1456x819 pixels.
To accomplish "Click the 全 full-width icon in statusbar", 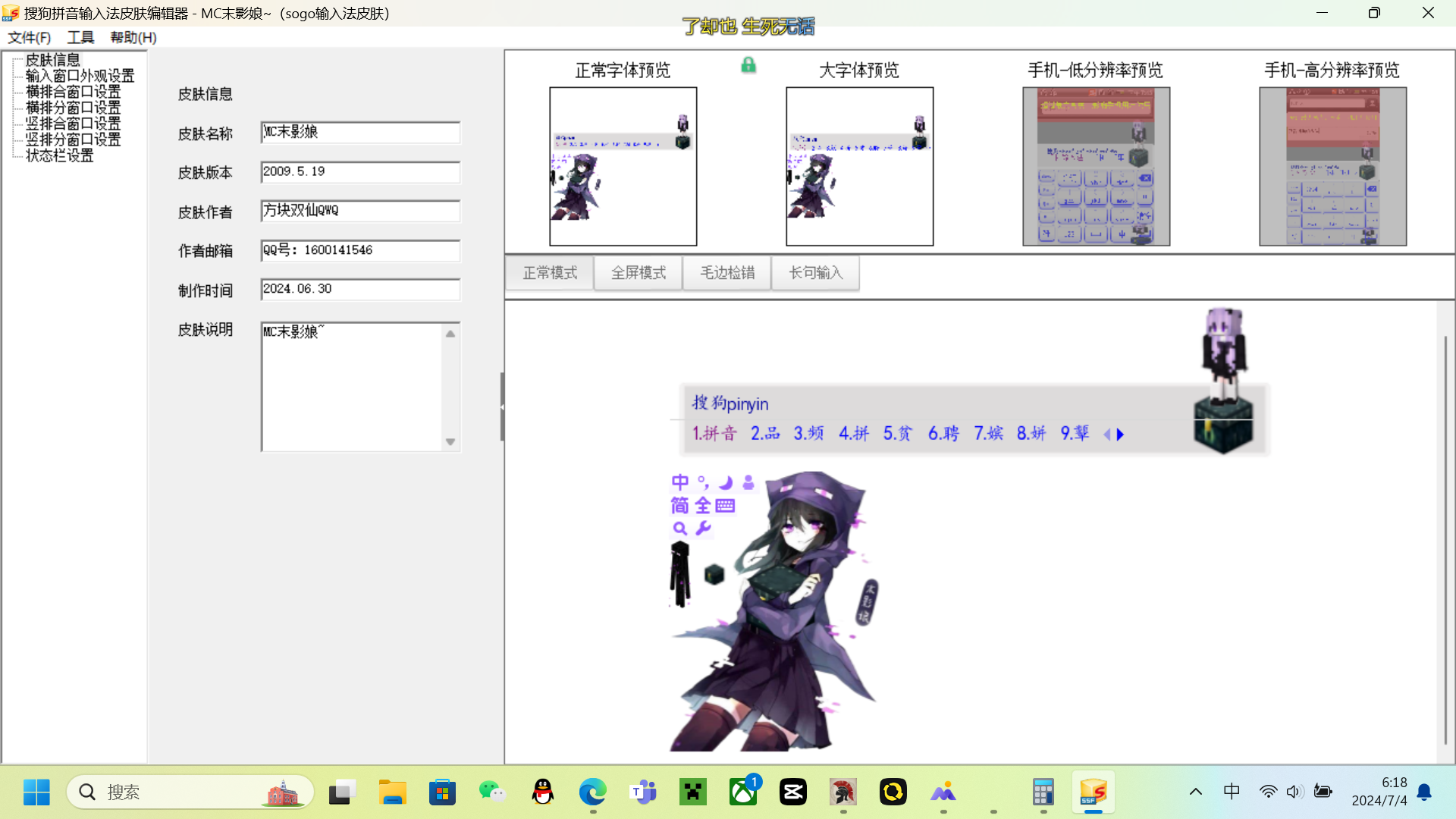I will 703,506.
